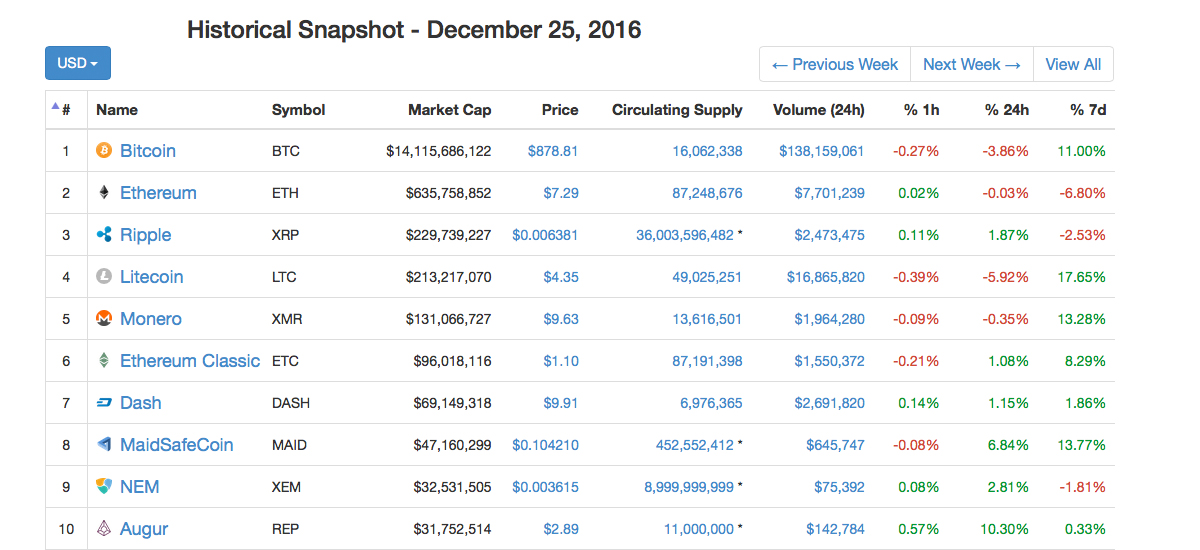Sort table by % 1h column
Image resolution: width=1200 pixels, height=550 pixels.
tap(921, 110)
